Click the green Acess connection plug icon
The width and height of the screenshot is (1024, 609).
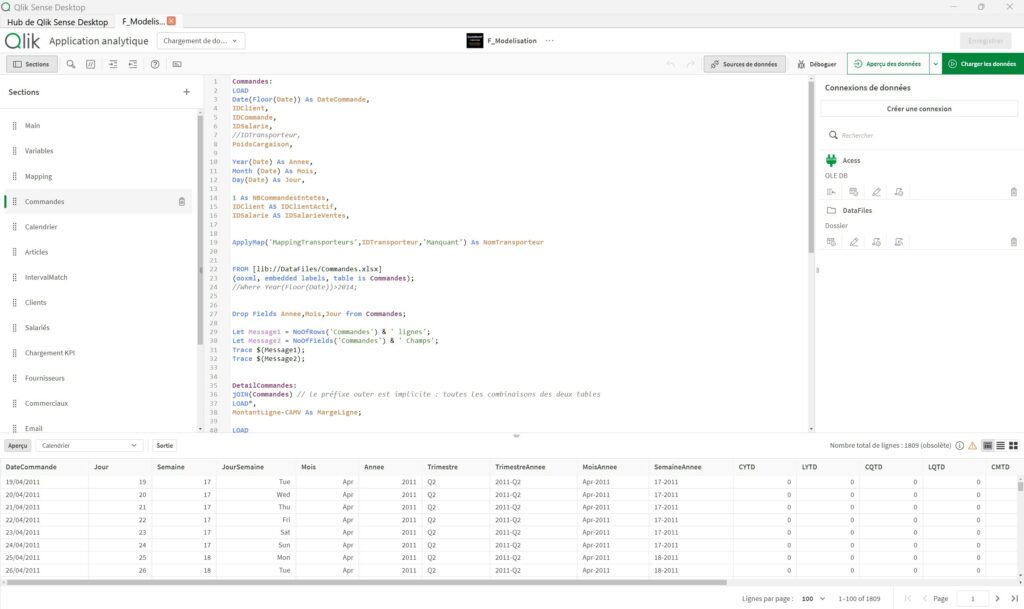pyautogui.click(x=831, y=160)
